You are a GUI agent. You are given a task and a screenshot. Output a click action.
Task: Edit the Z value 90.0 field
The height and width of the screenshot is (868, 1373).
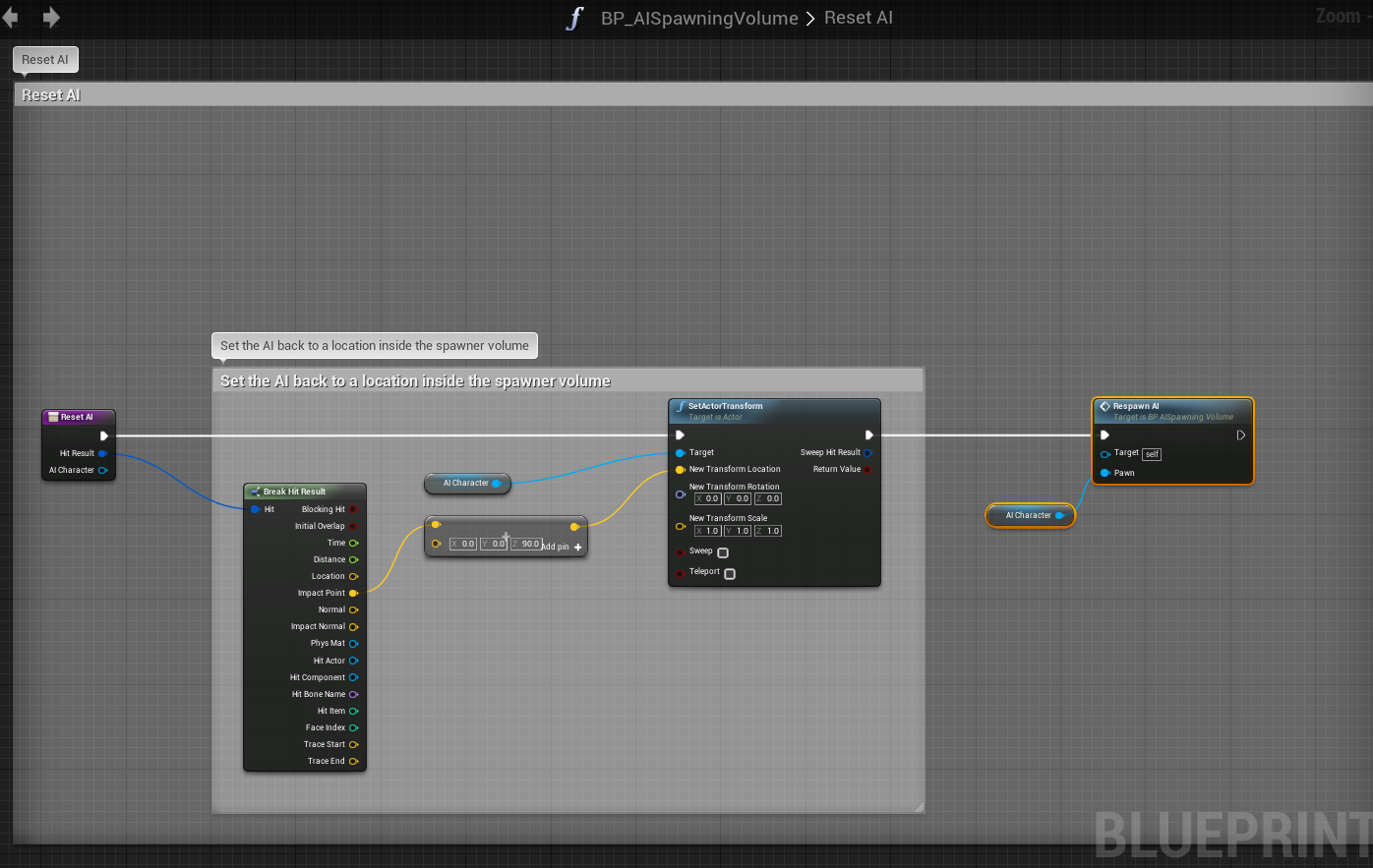(x=529, y=544)
